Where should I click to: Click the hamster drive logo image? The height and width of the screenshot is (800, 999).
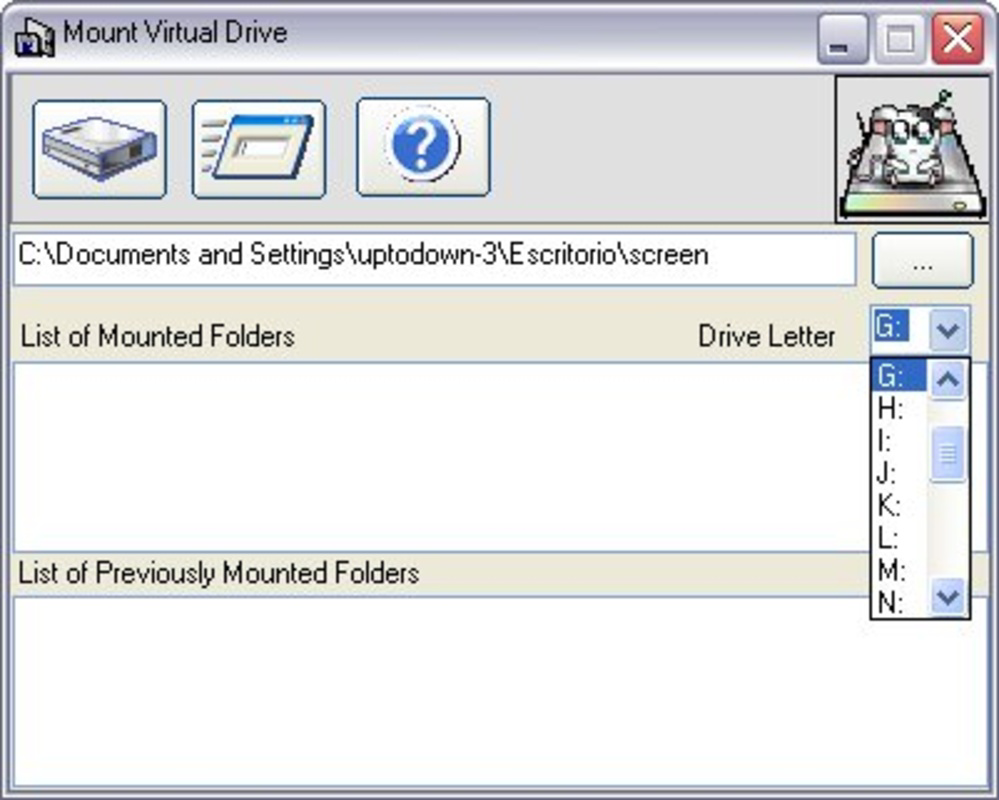coord(912,150)
